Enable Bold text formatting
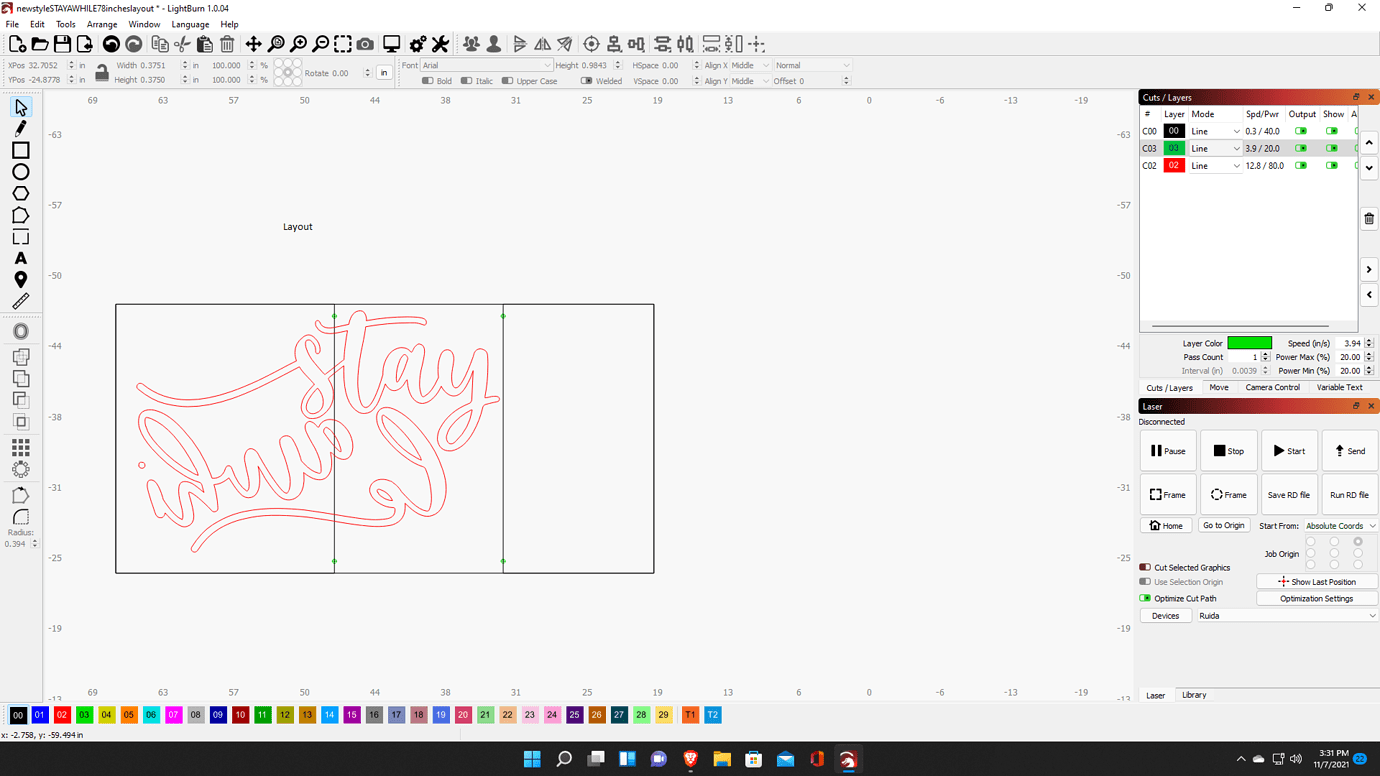 pyautogui.click(x=428, y=81)
